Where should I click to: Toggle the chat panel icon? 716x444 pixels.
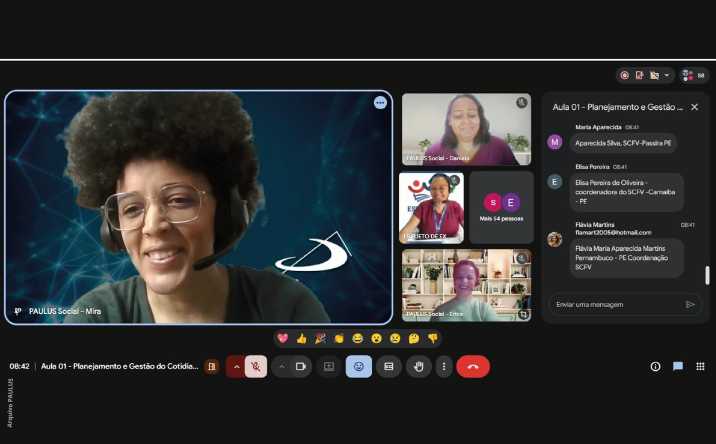click(678, 367)
